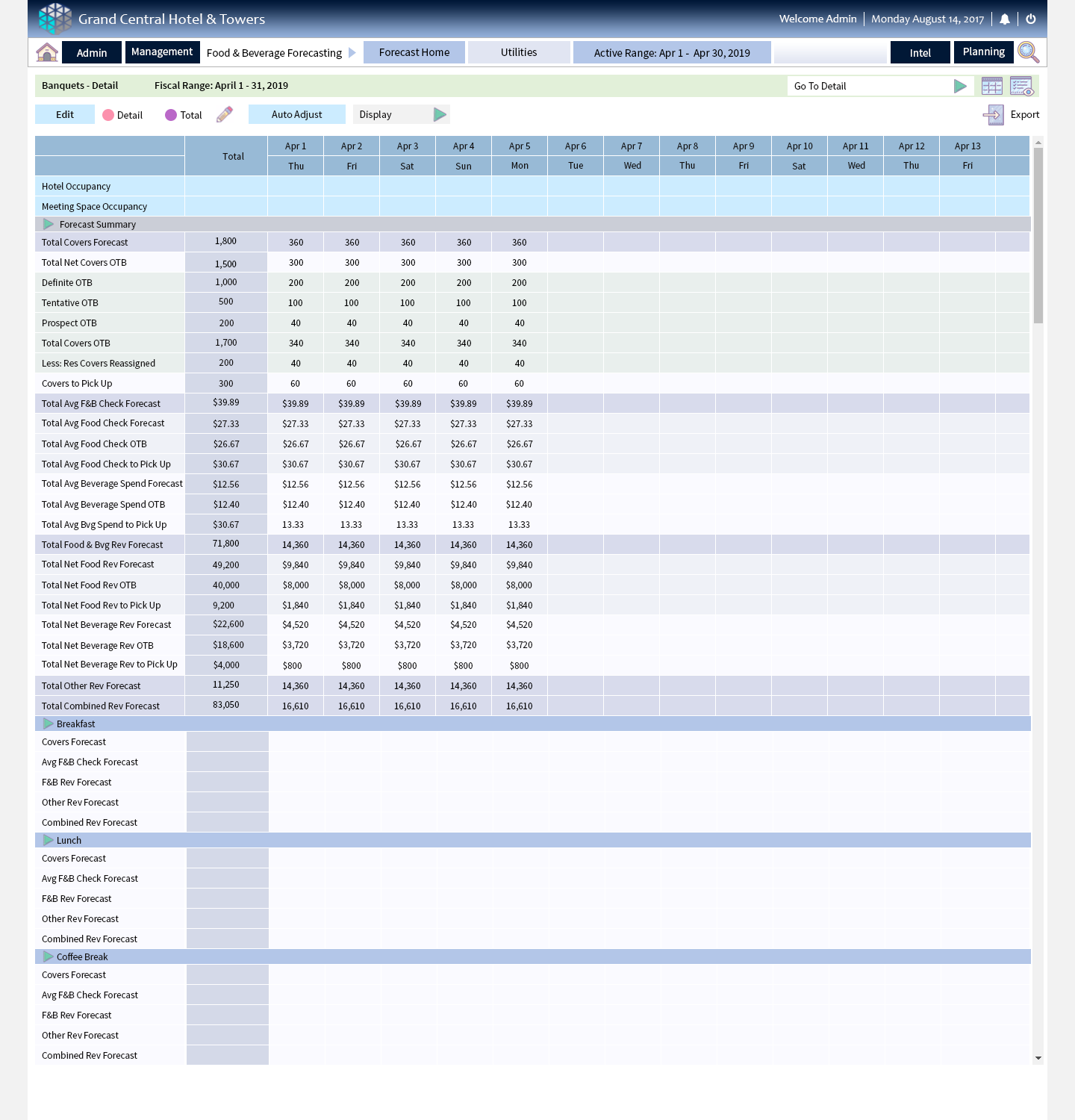Screen dimensions: 1075x1120
Task: Open the notifications bell icon
Action: click(x=1005, y=19)
